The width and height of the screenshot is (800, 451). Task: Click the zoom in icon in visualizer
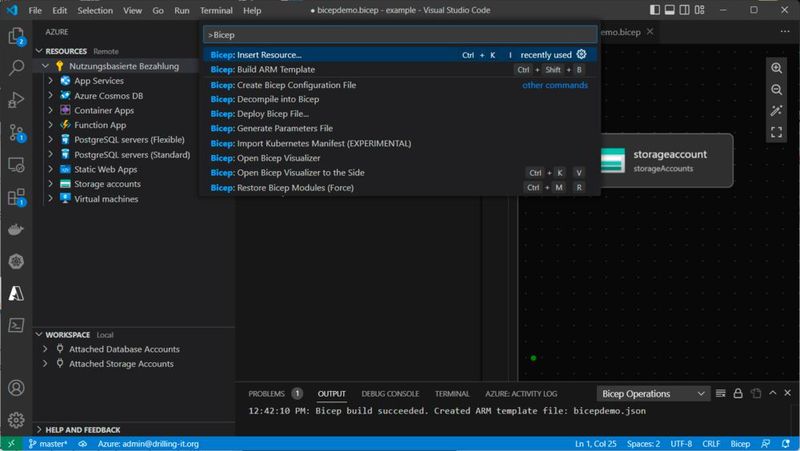(776, 68)
